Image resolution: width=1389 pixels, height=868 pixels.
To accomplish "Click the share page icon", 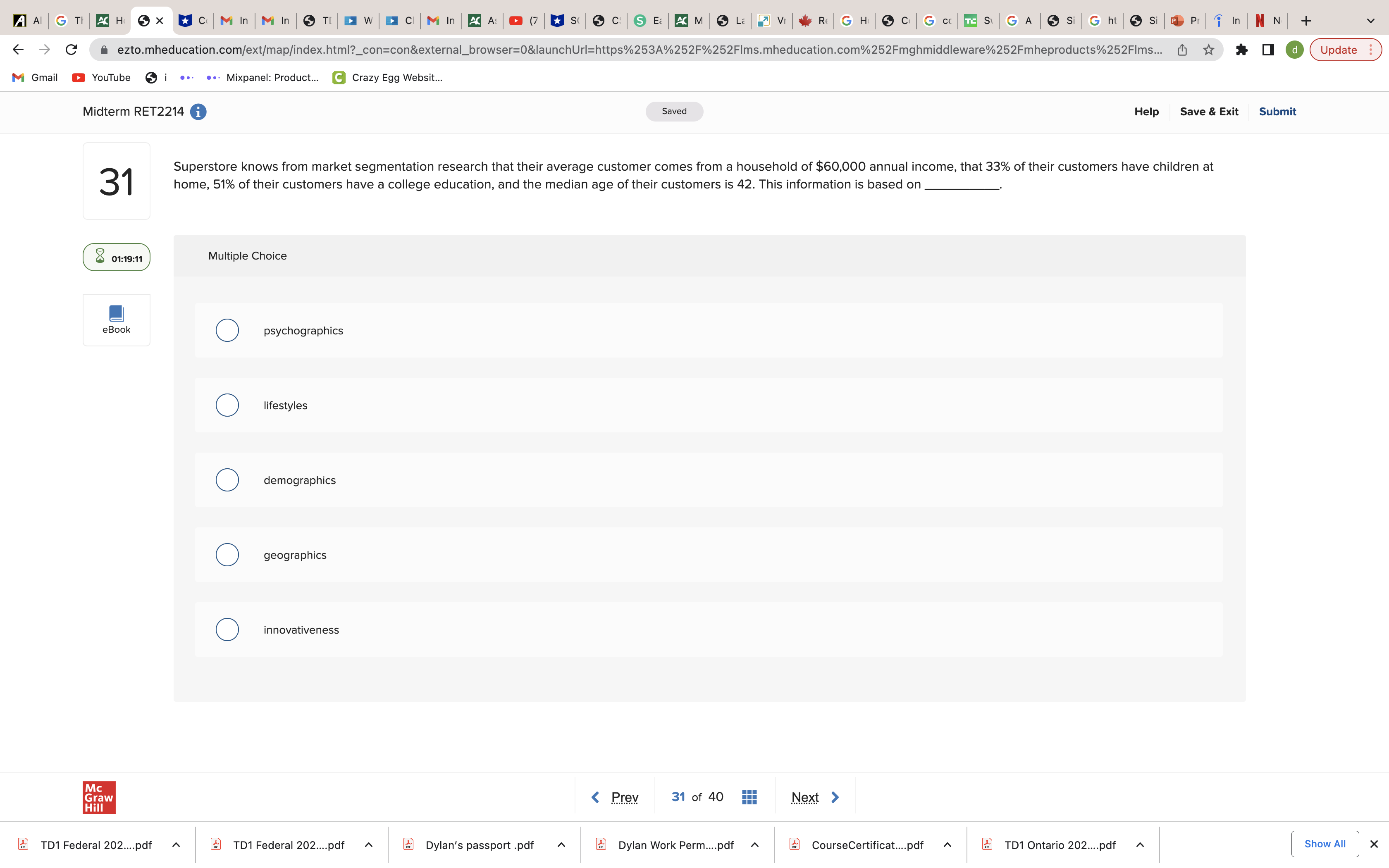I will coord(1182,50).
